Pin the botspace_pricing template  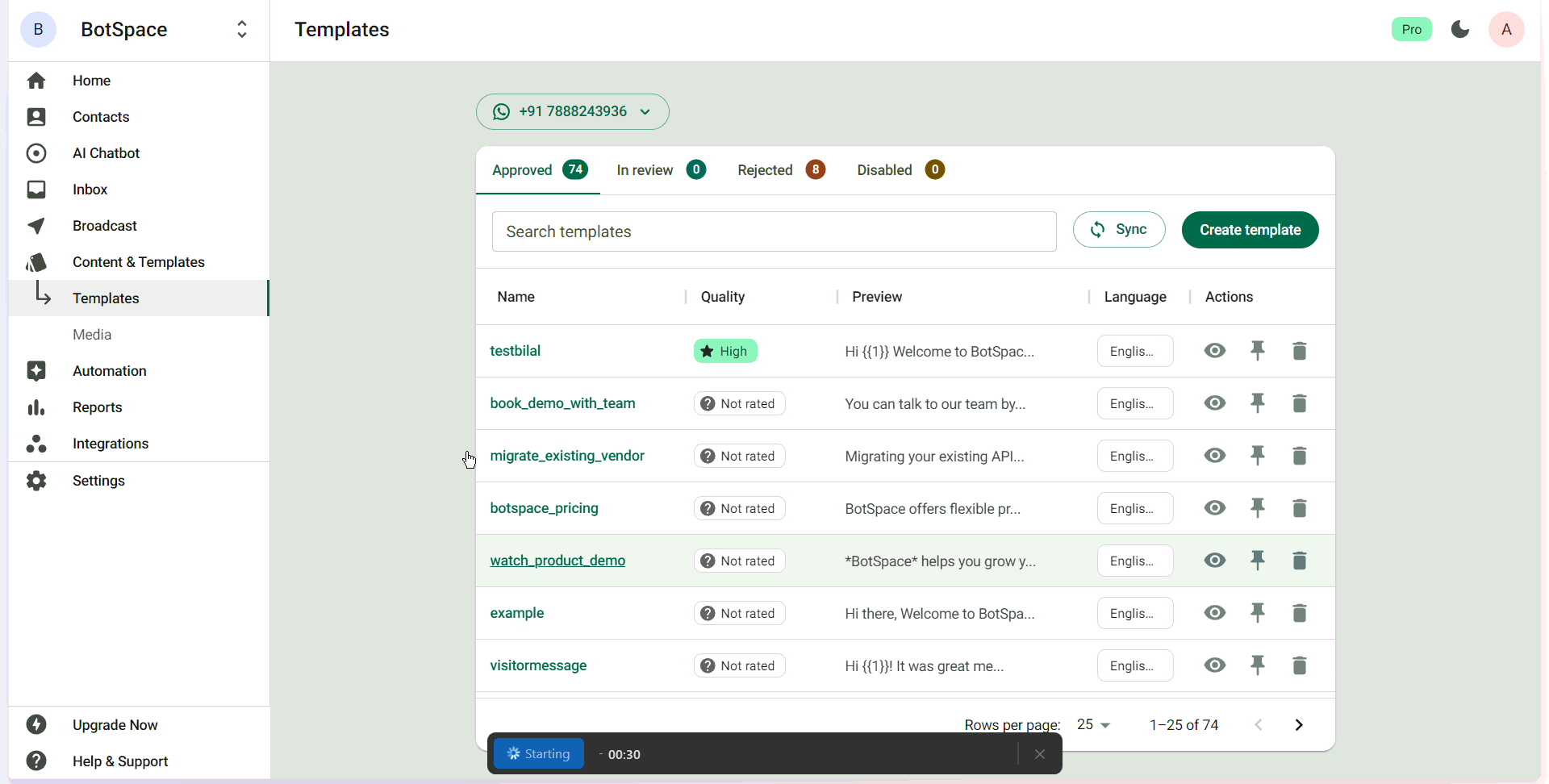[1258, 508]
